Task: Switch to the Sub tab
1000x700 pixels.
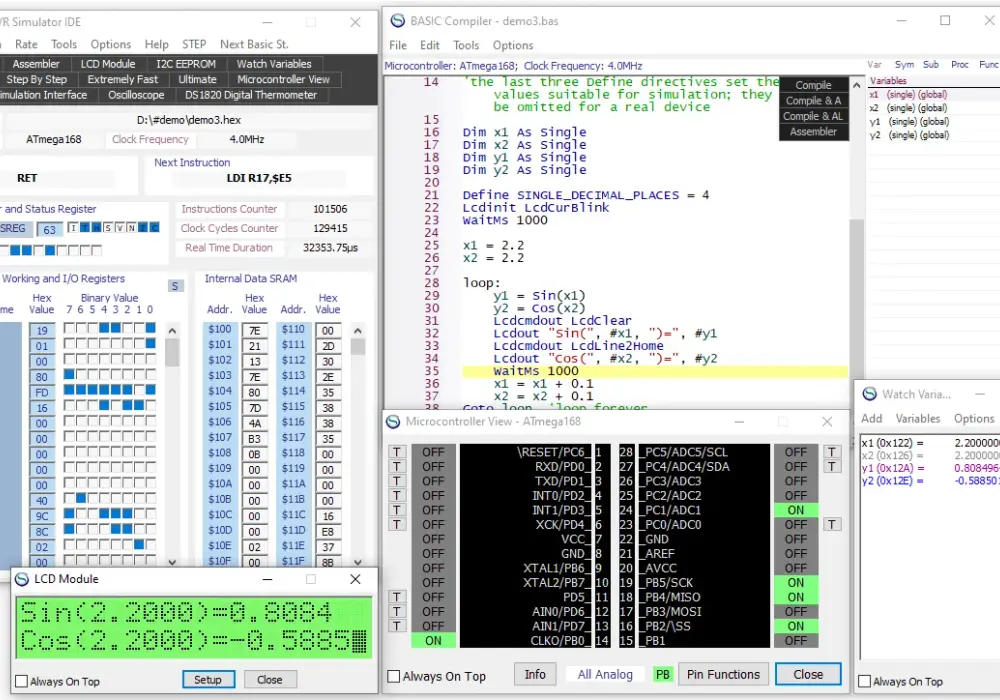Action: tap(930, 64)
